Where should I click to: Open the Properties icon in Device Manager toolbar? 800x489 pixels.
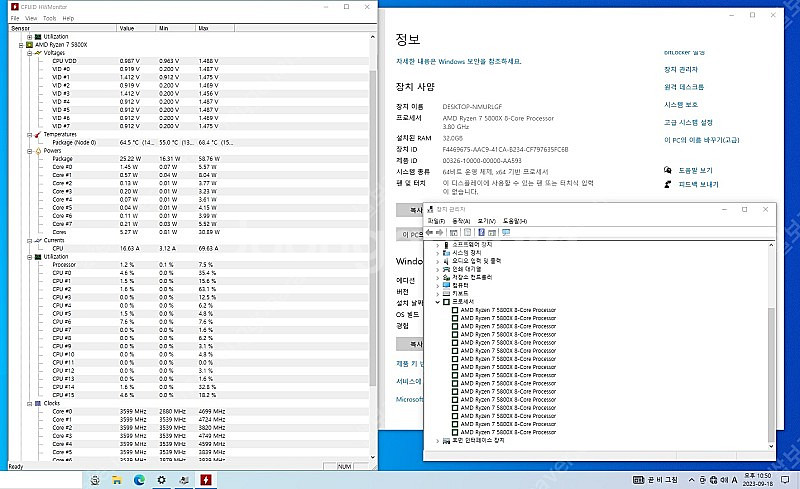pos(467,232)
